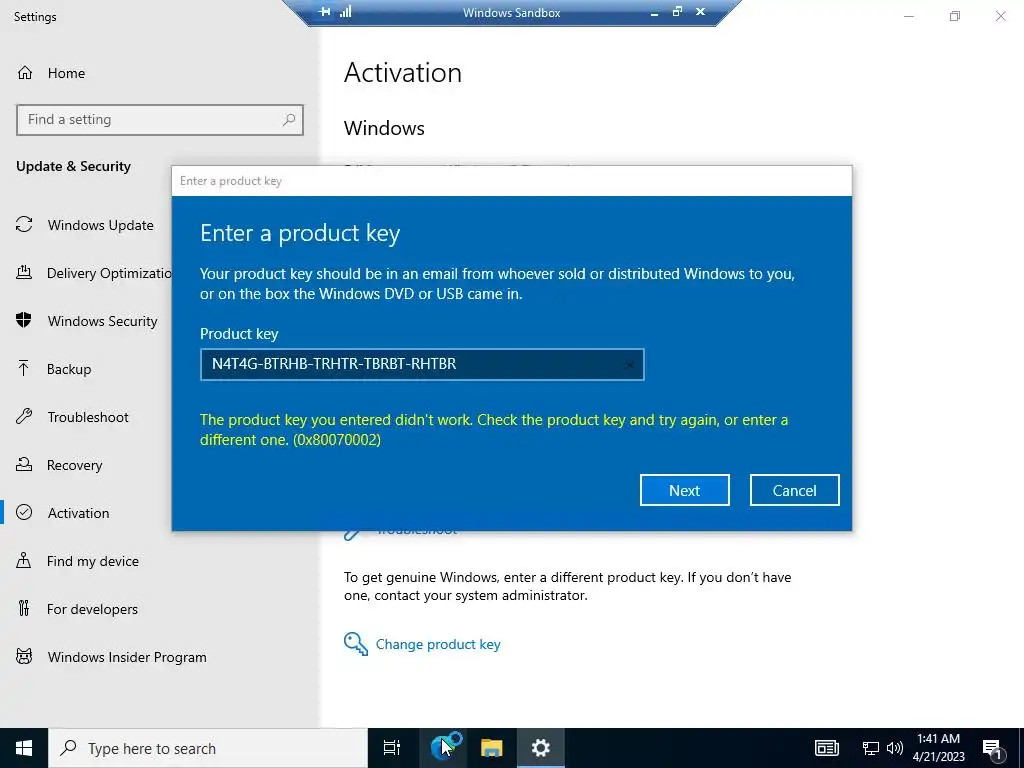Open the Windows Start menu
The width and height of the screenshot is (1024, 768).
(x=24, y=748)
